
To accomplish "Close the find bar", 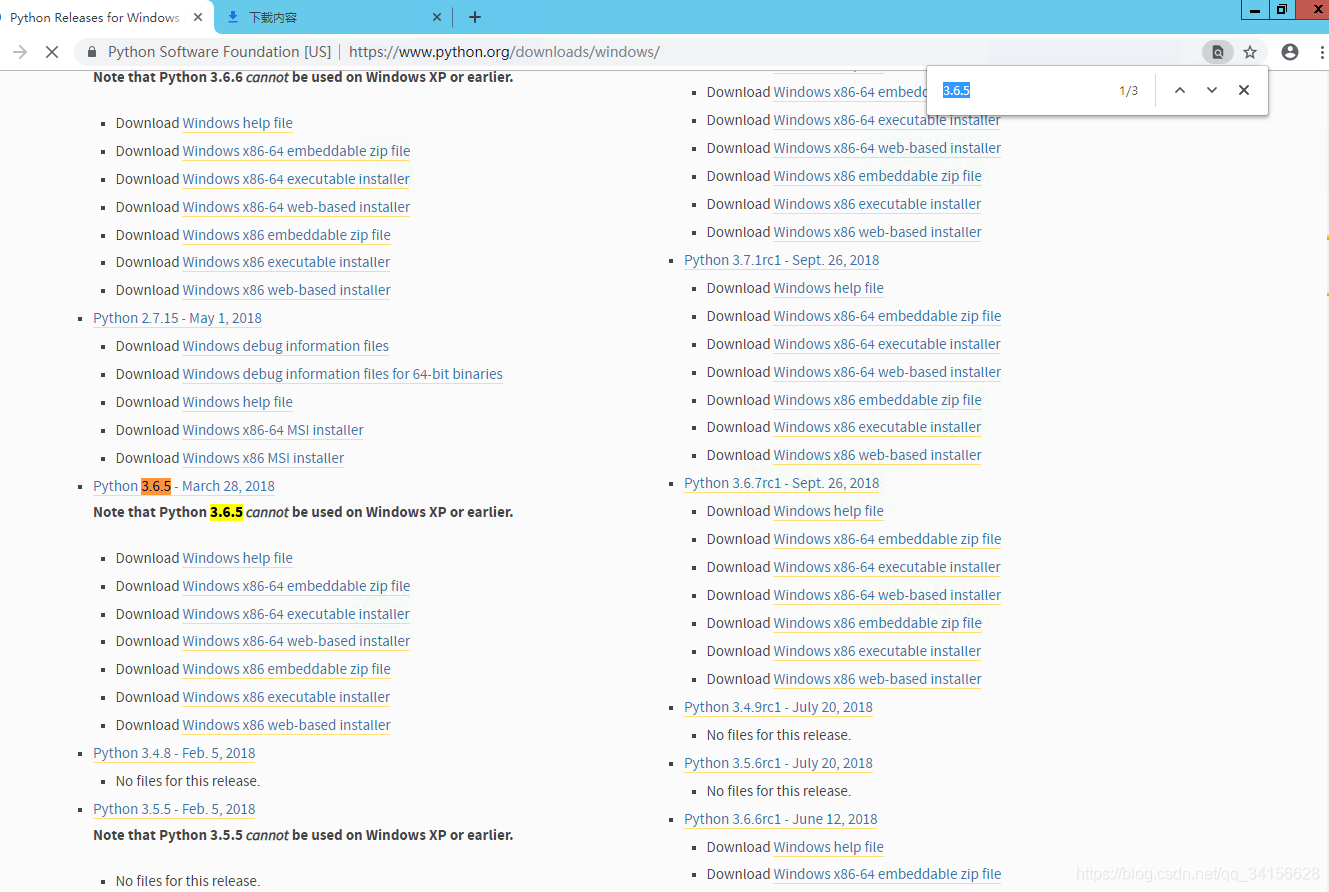I will click(x=1244, y=90).
